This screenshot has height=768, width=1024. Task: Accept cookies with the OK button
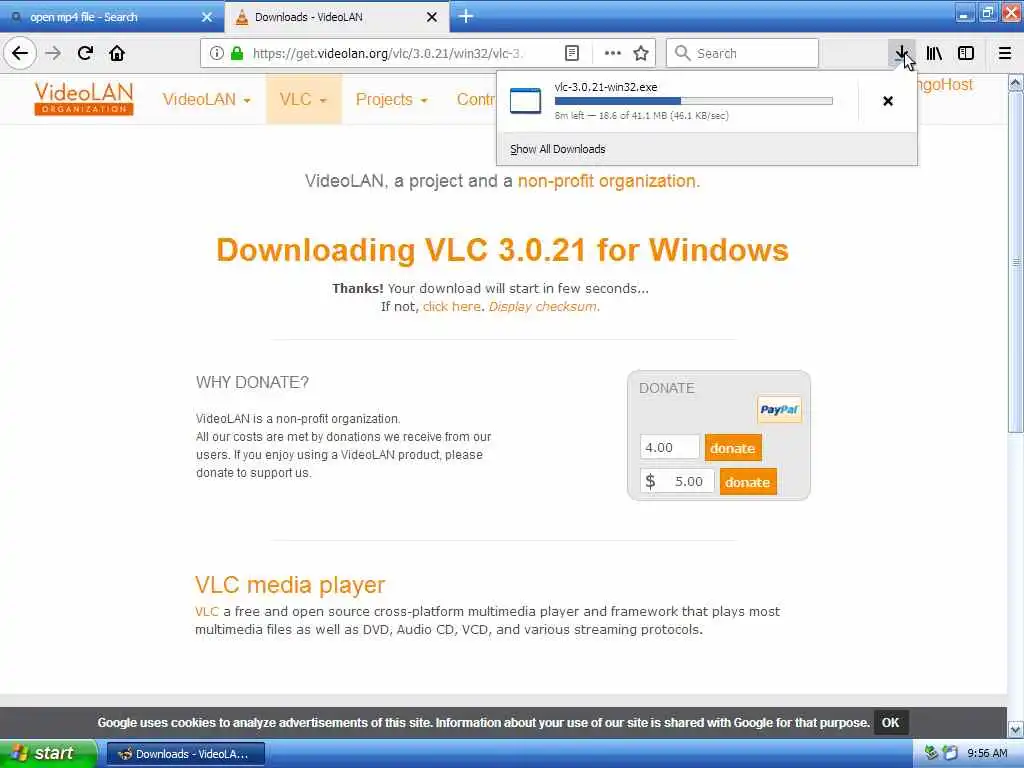(x=890, y=722)
